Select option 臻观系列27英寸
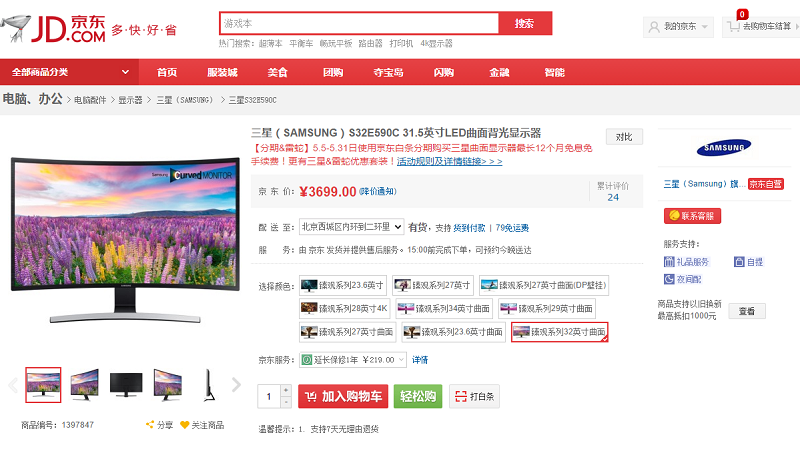This screenshot has height=453, width=800. (x=433, y=285)
